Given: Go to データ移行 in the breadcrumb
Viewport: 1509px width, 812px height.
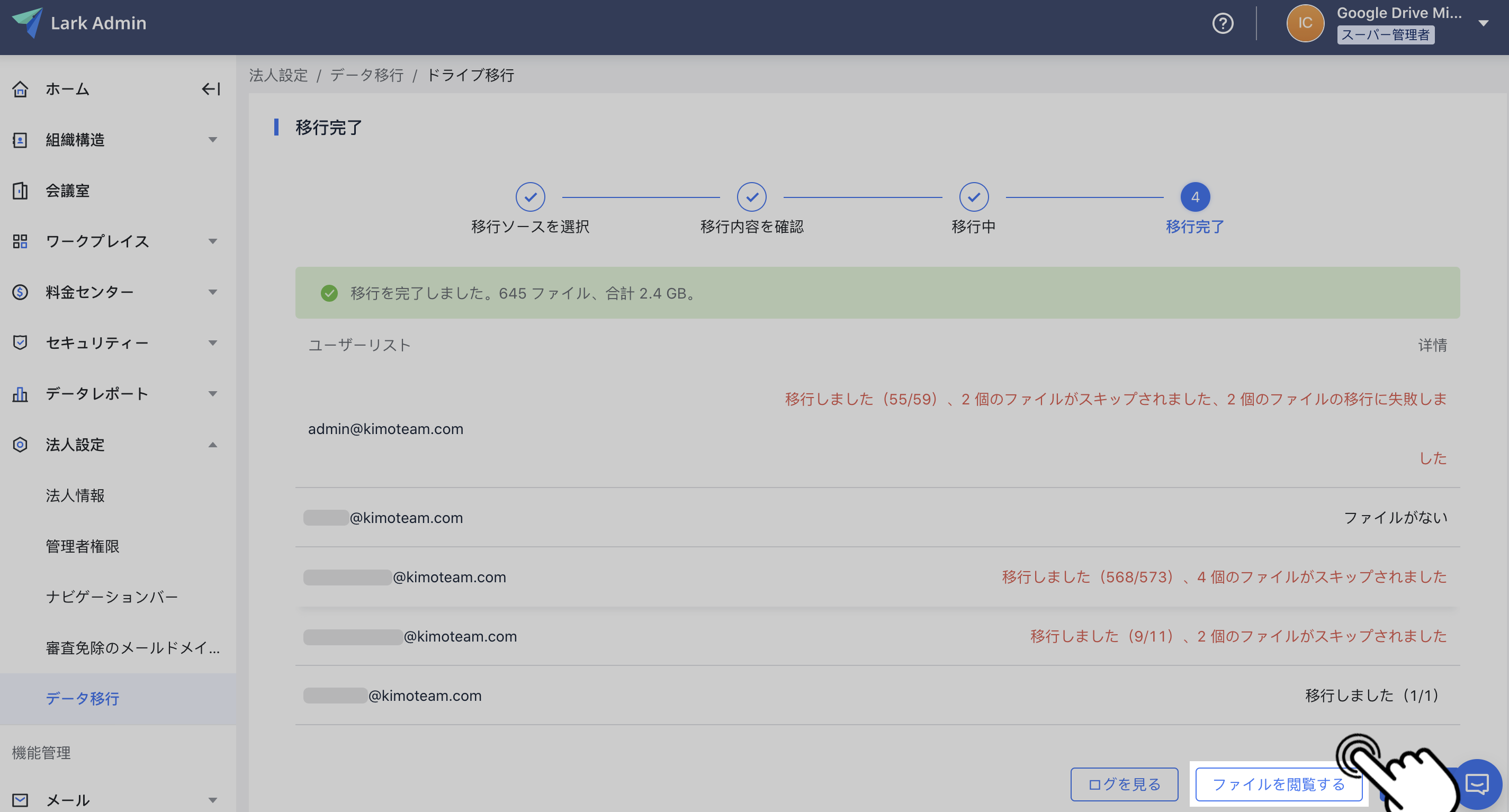Looking at the screenshot, I should tap(367, 76).
